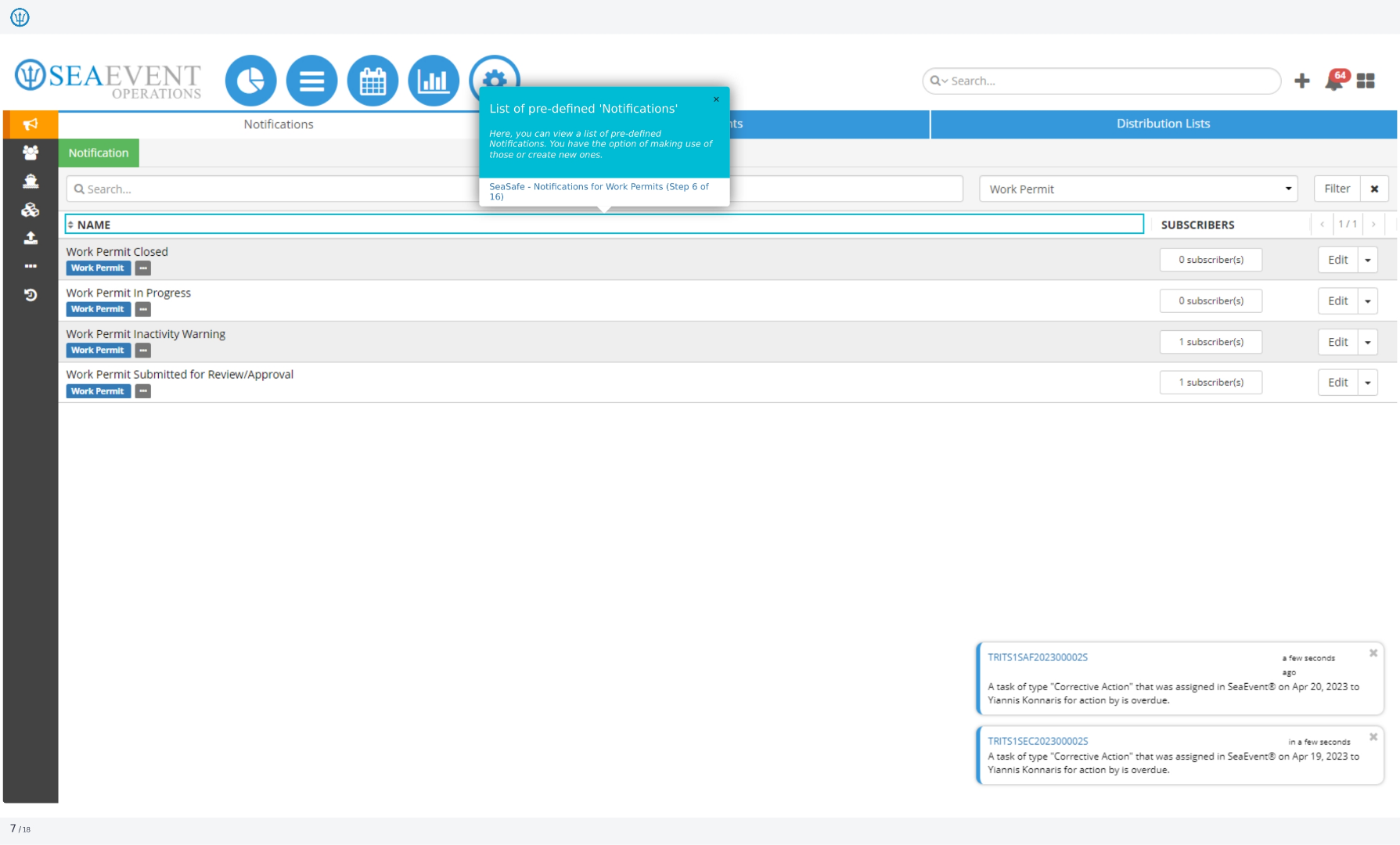This screenshot has width=1400, height=845.
Task: Open the TRITS1SAF2023000025 link
Action: point(1037,657)
